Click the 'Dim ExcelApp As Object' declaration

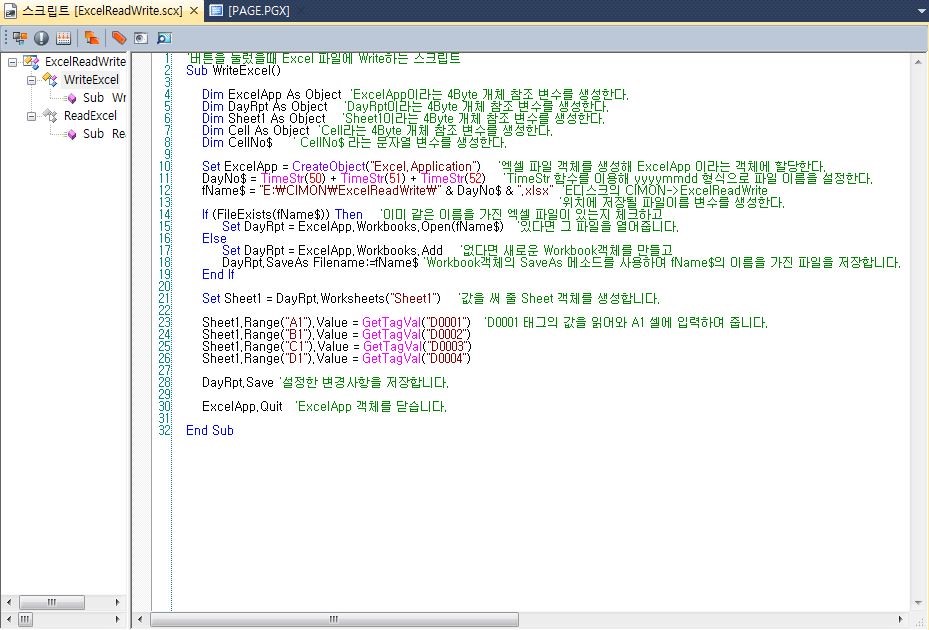271,94
